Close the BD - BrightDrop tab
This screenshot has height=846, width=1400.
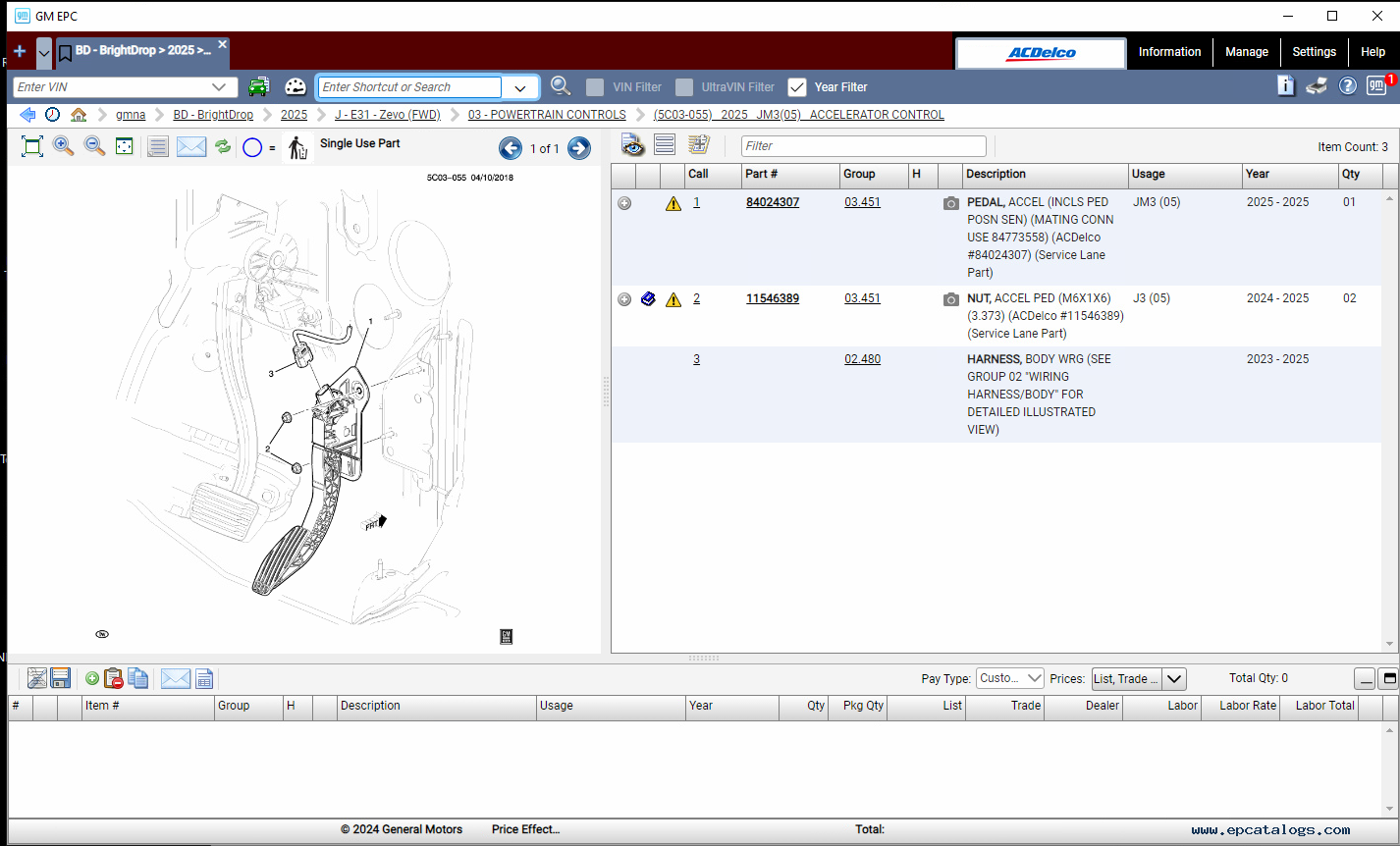[x=223, y=44]
